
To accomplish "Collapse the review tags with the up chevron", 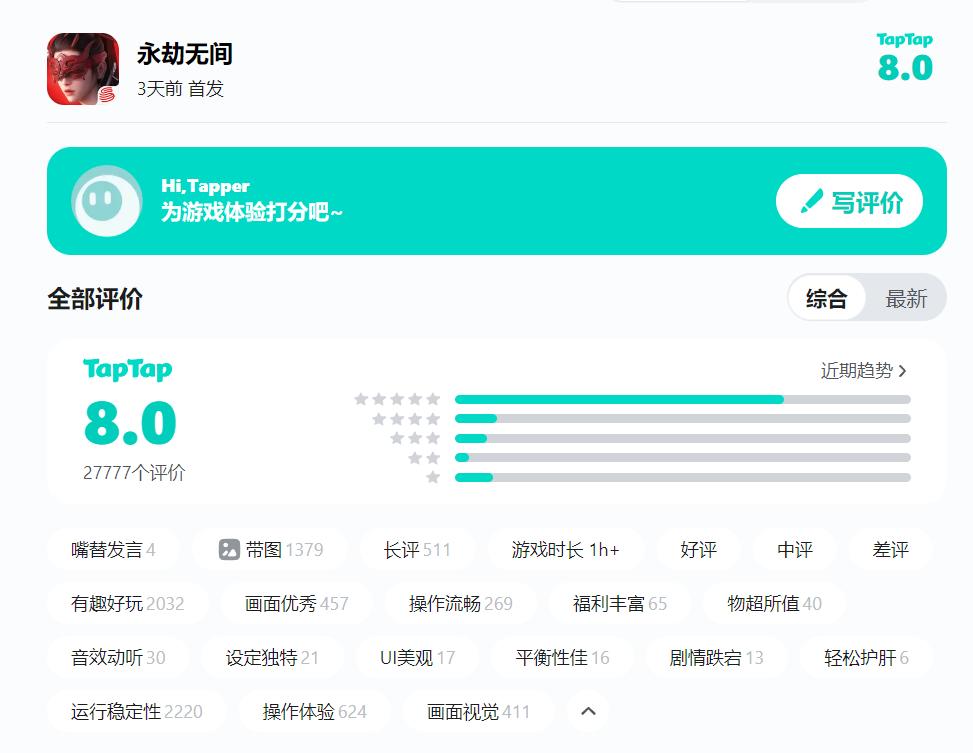I will tap(588, 711).
